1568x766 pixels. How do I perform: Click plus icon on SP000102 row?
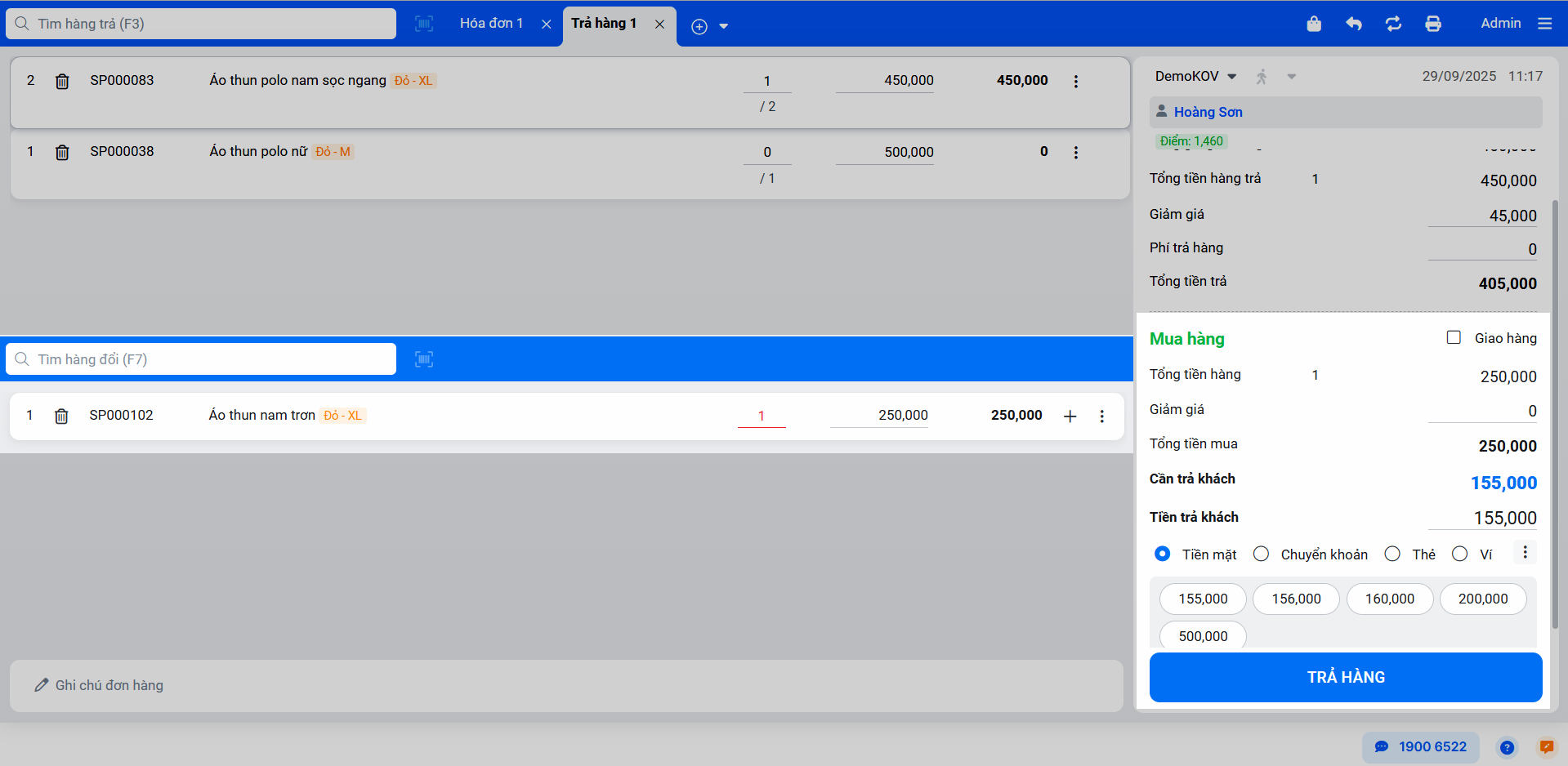[x=1070, y=416]
